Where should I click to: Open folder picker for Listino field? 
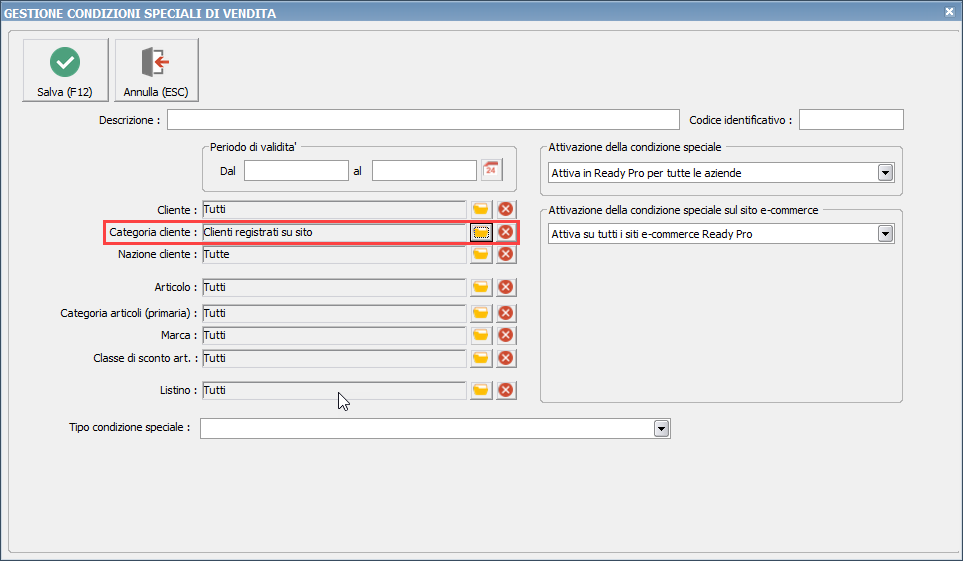[x=481, y=390]
